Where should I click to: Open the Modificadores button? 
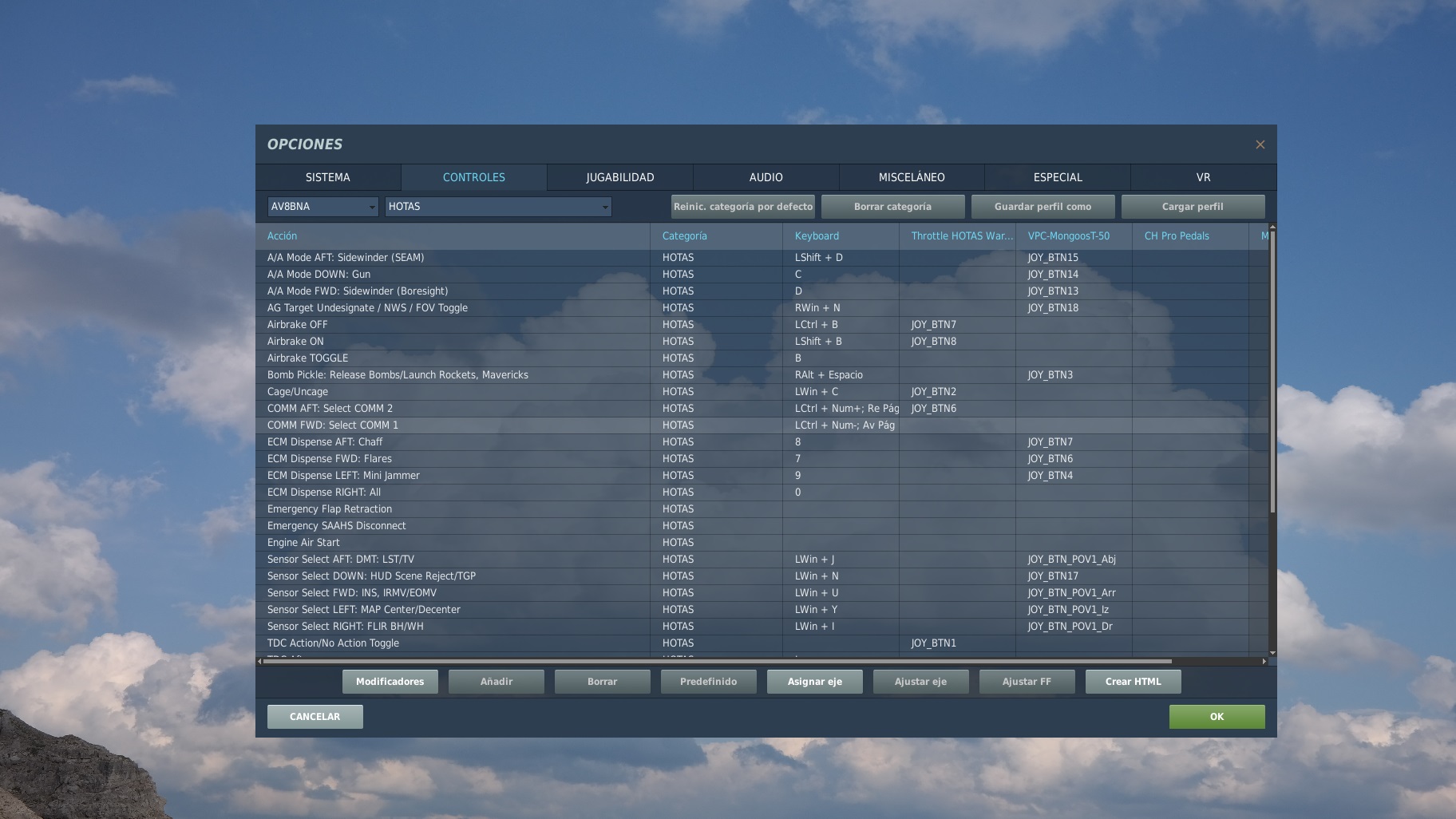(x=390, y=682)
